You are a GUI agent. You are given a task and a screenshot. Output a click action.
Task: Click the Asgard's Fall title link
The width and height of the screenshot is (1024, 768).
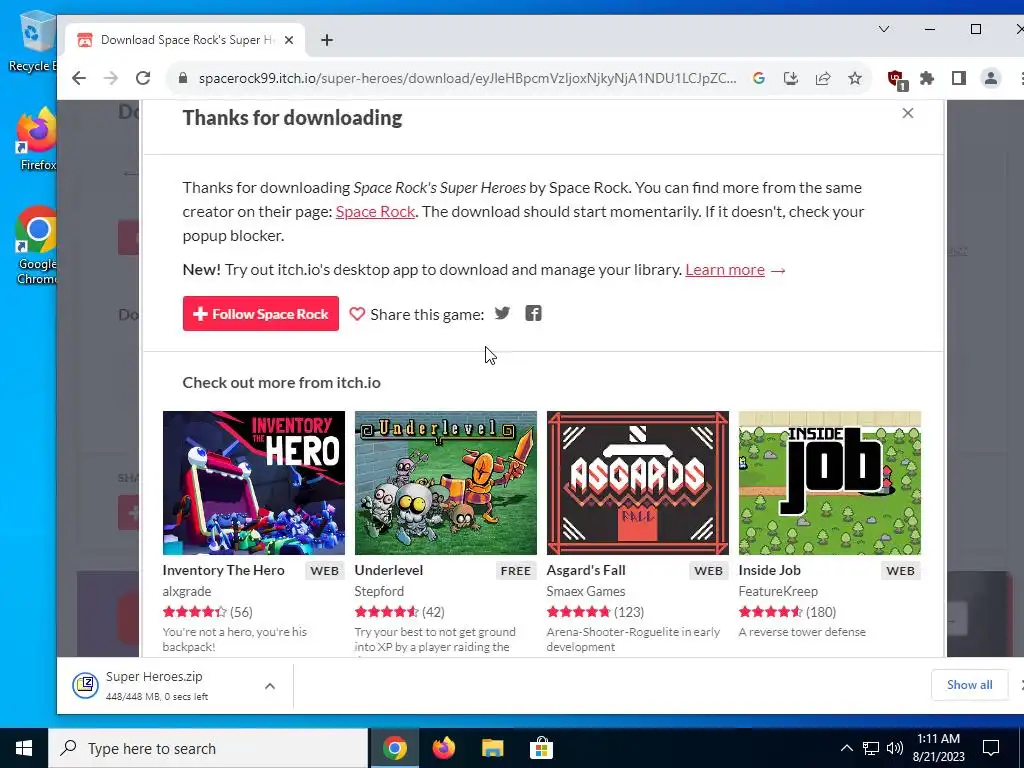tap(586, 570)
